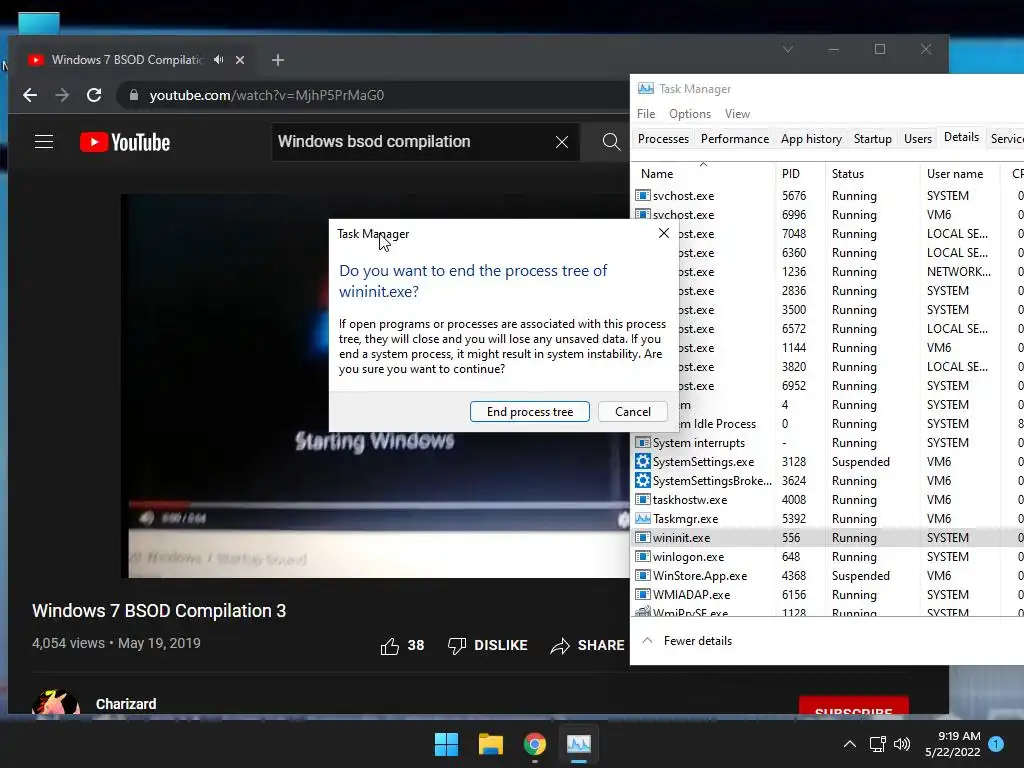
Task: Open YouTube hamburger guide menu
Action: (x=44, y=142)
